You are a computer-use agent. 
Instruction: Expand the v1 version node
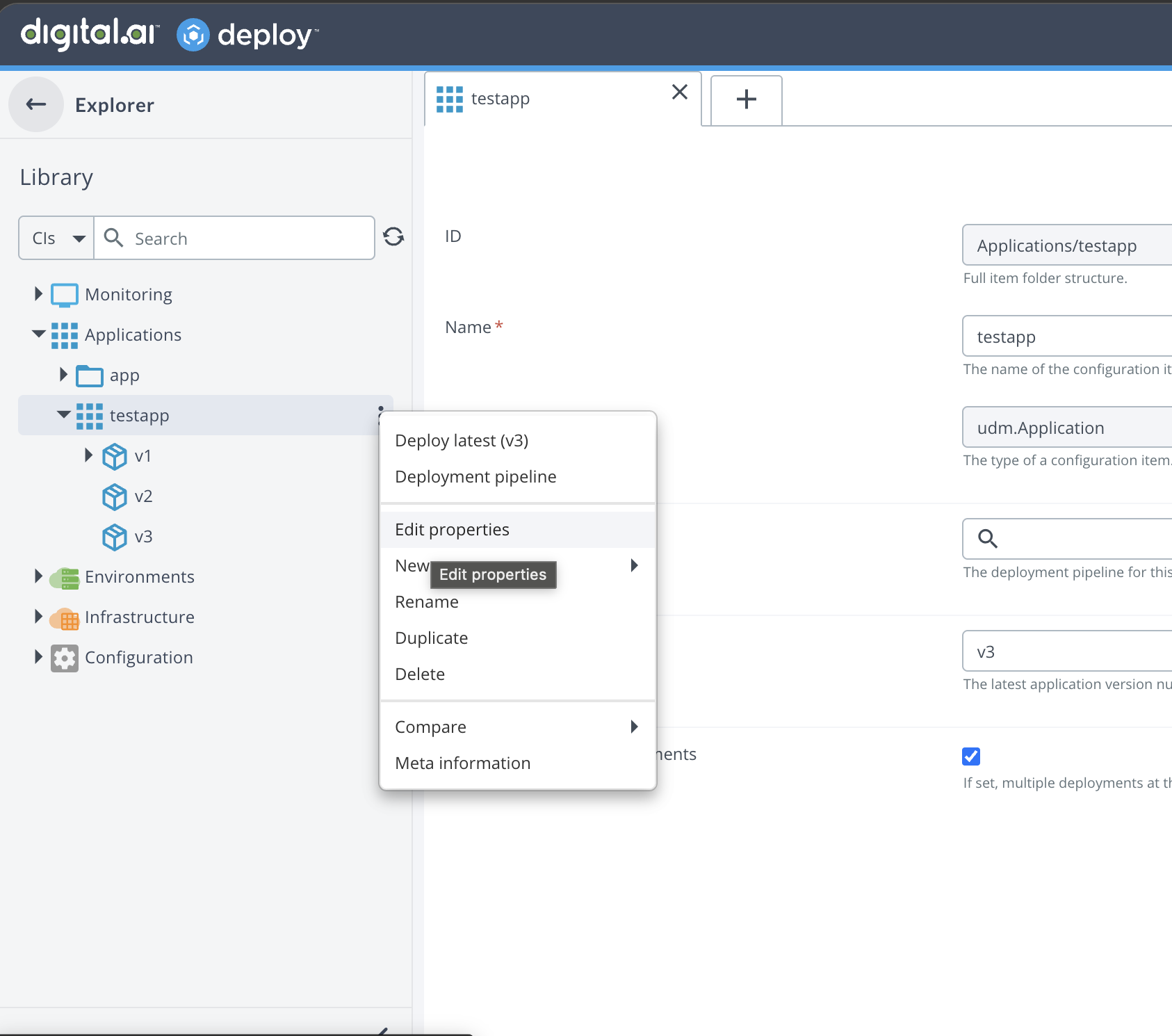point(88,455)
